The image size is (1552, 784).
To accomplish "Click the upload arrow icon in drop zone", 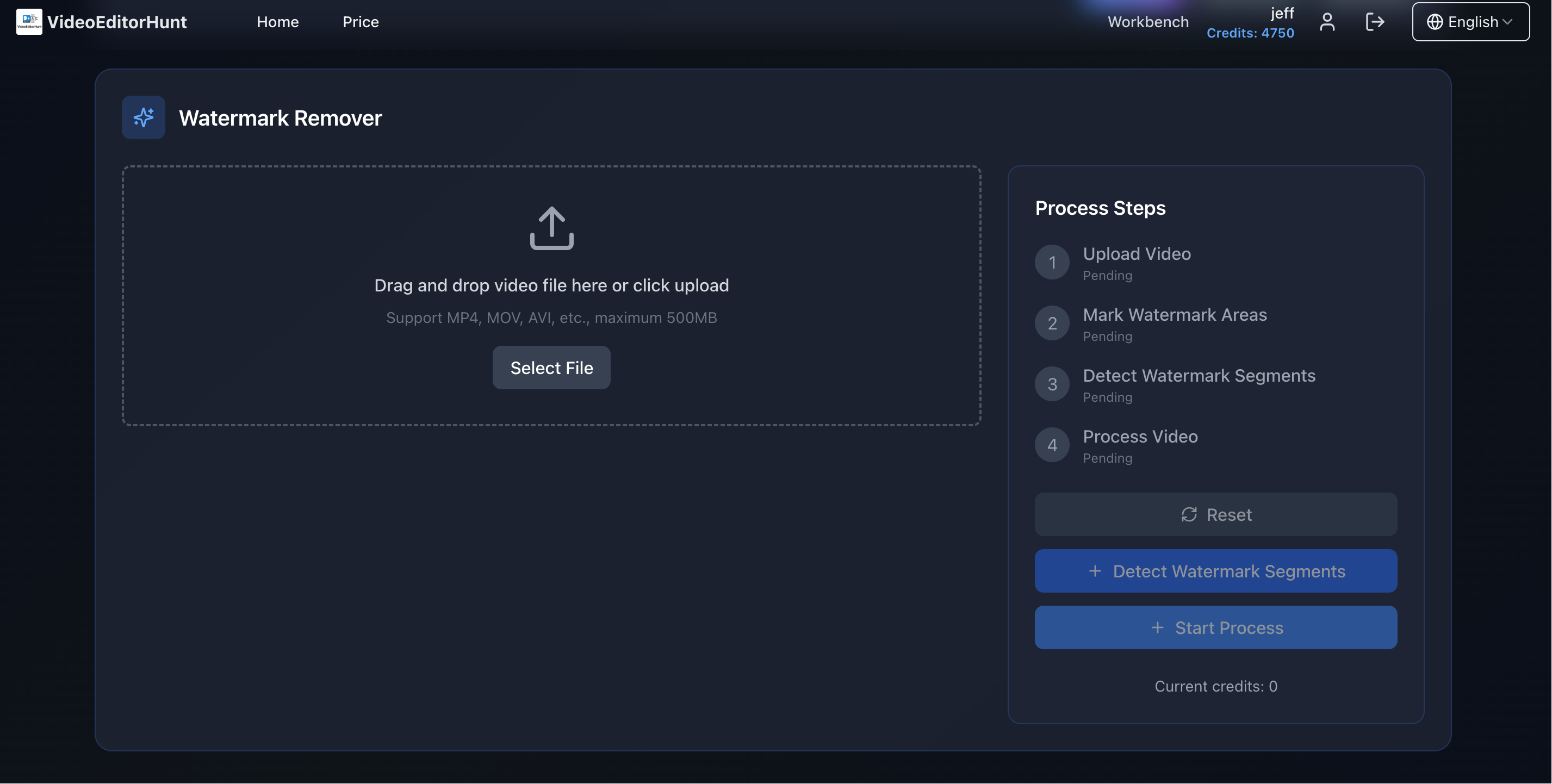I will coord(551,229).
